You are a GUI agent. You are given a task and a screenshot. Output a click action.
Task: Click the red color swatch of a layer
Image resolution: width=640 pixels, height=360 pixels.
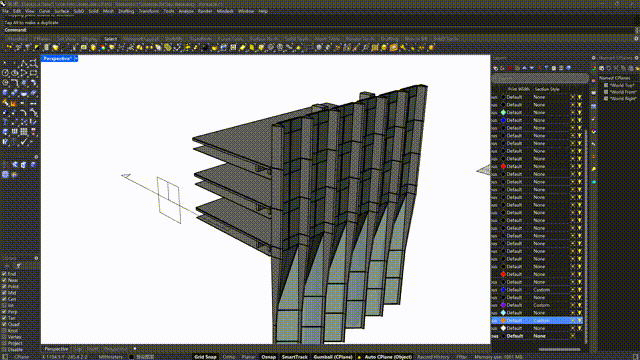pyautogui.click(x=503, y=167)
